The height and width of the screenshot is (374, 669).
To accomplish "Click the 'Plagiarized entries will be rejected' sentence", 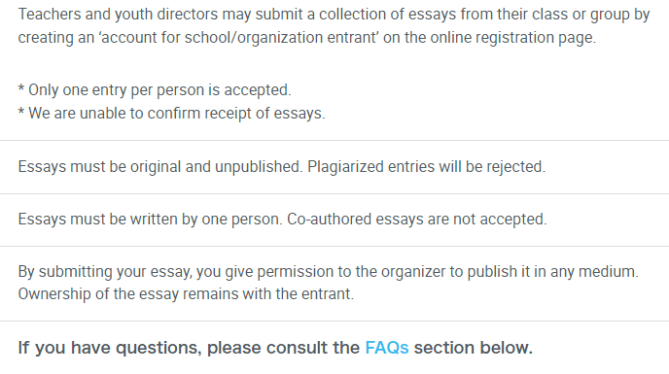I will 426,167.
